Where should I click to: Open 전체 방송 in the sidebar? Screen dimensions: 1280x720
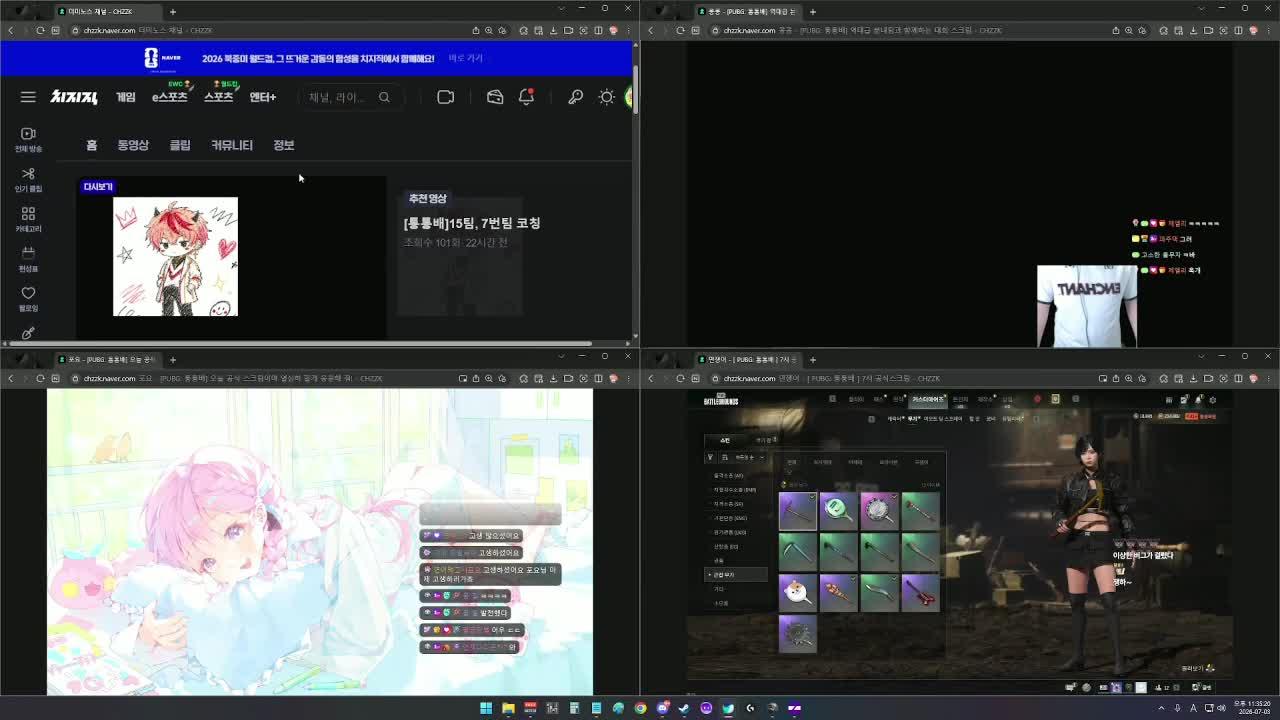[x=28, y=140]
